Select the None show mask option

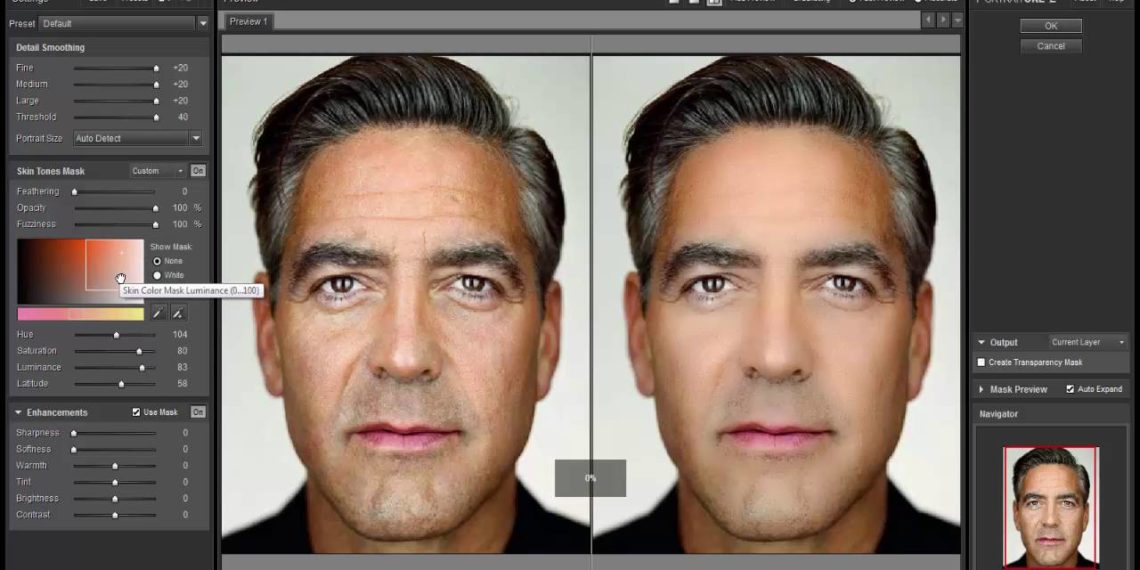157,261
